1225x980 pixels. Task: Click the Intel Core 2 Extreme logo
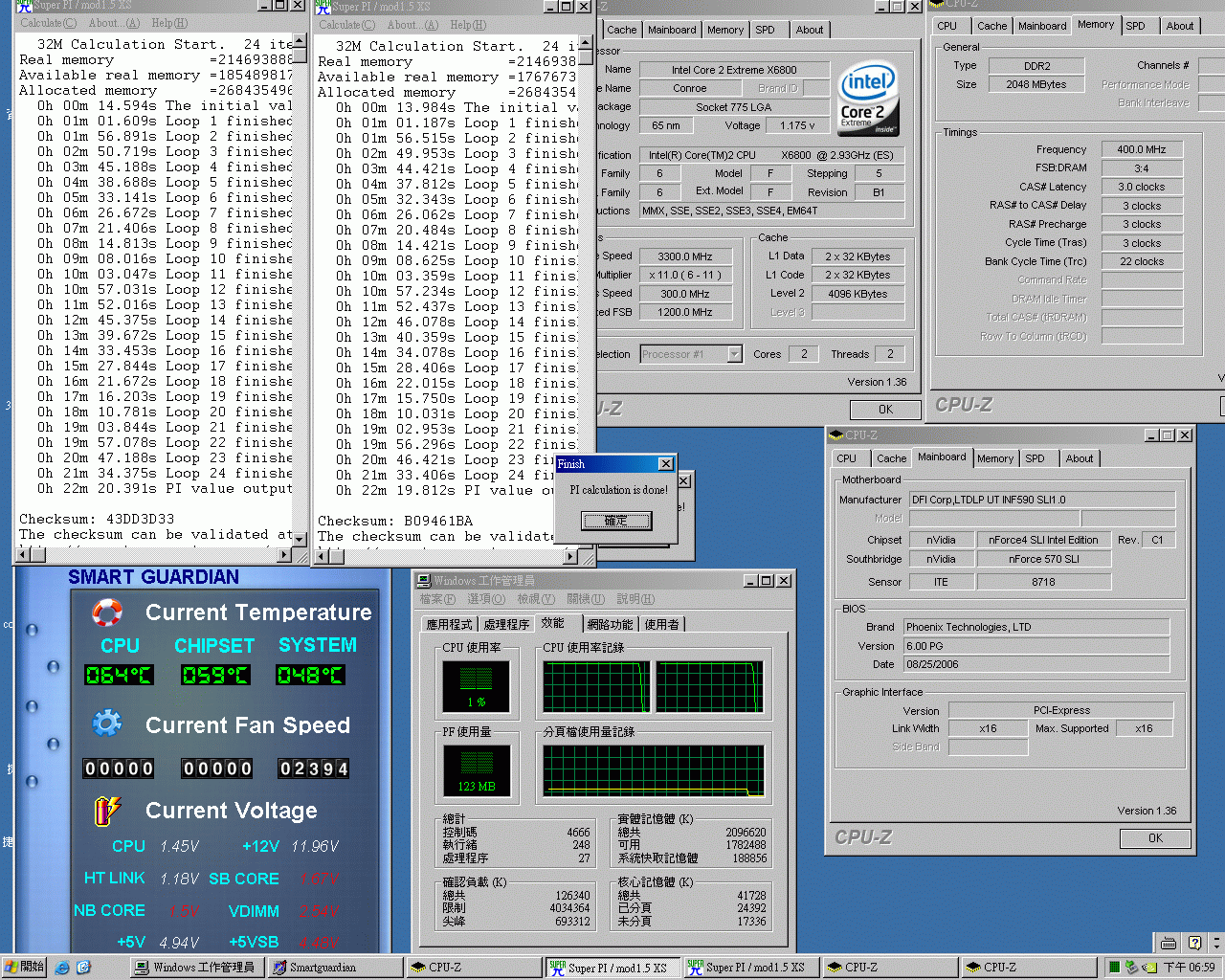(x=868, y=100)
